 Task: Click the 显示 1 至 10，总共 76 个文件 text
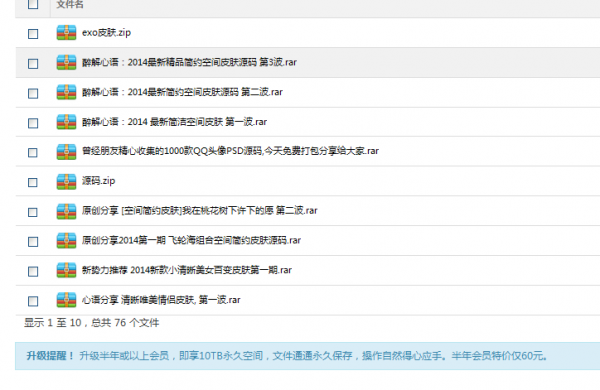(x=91, y=323)
